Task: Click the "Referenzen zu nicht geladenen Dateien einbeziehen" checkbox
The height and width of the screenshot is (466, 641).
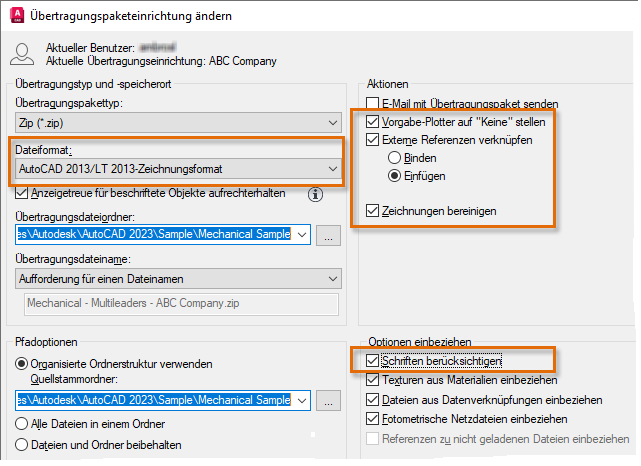Action: pos(372,439)
